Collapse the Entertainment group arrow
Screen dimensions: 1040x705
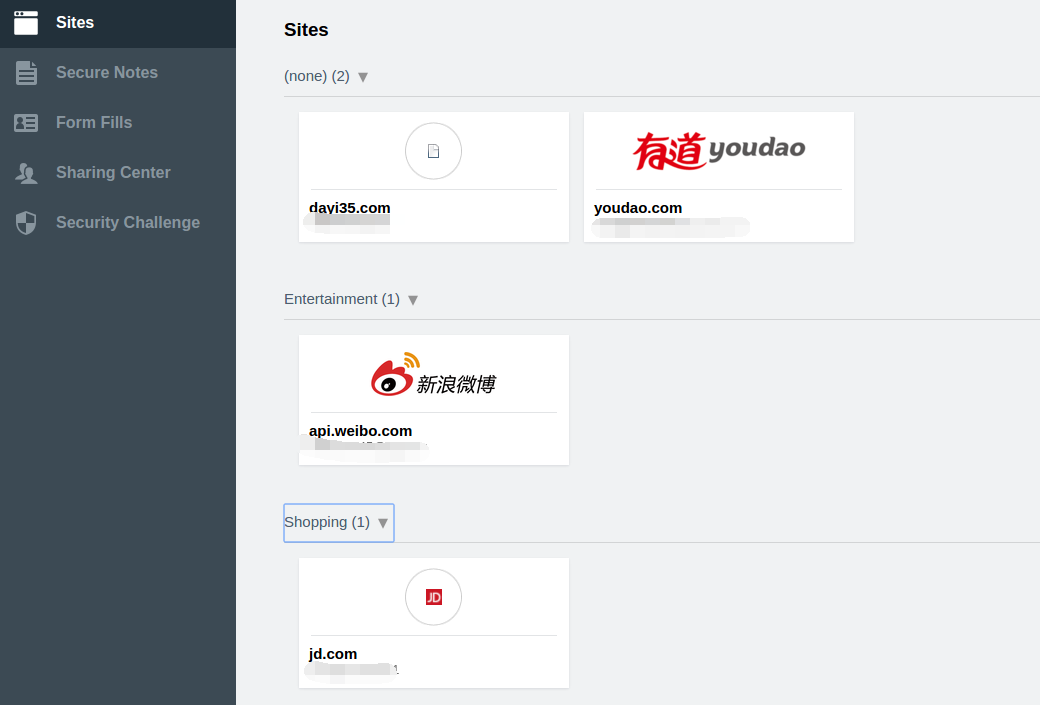(x=413, y=300)
